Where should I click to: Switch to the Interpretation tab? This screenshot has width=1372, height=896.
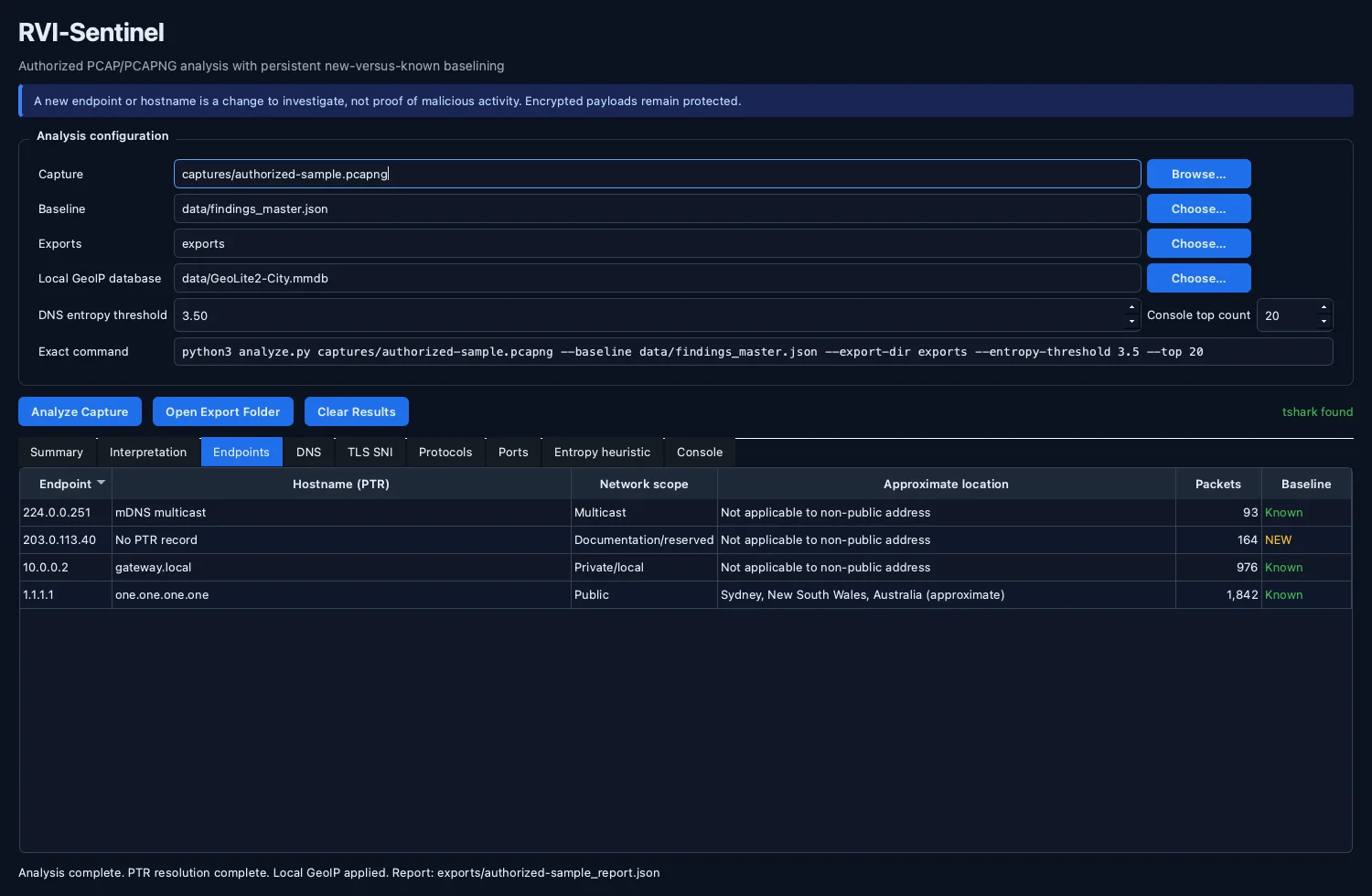[x=148, y=452]
